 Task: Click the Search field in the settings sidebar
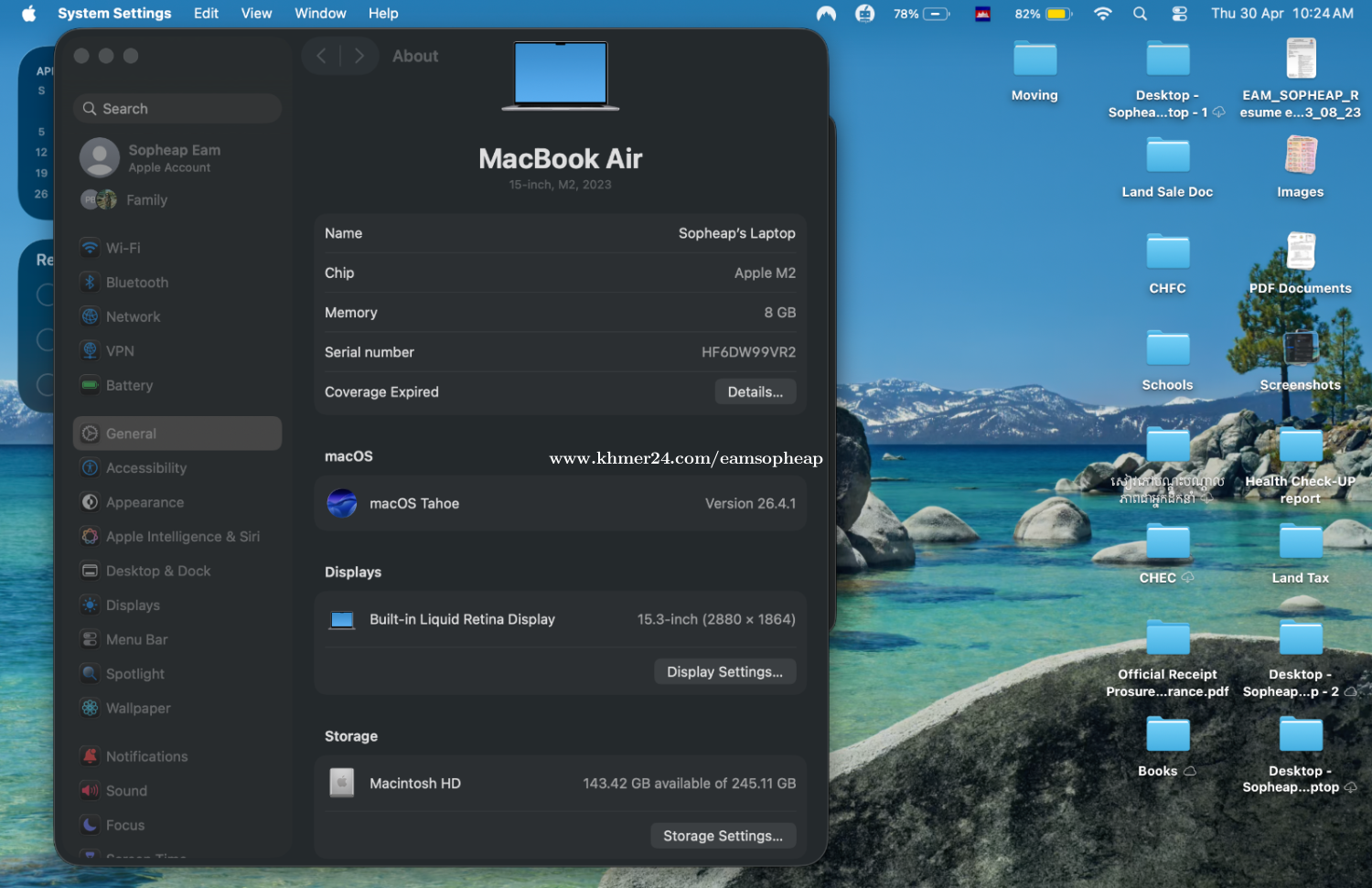[177, 109]
